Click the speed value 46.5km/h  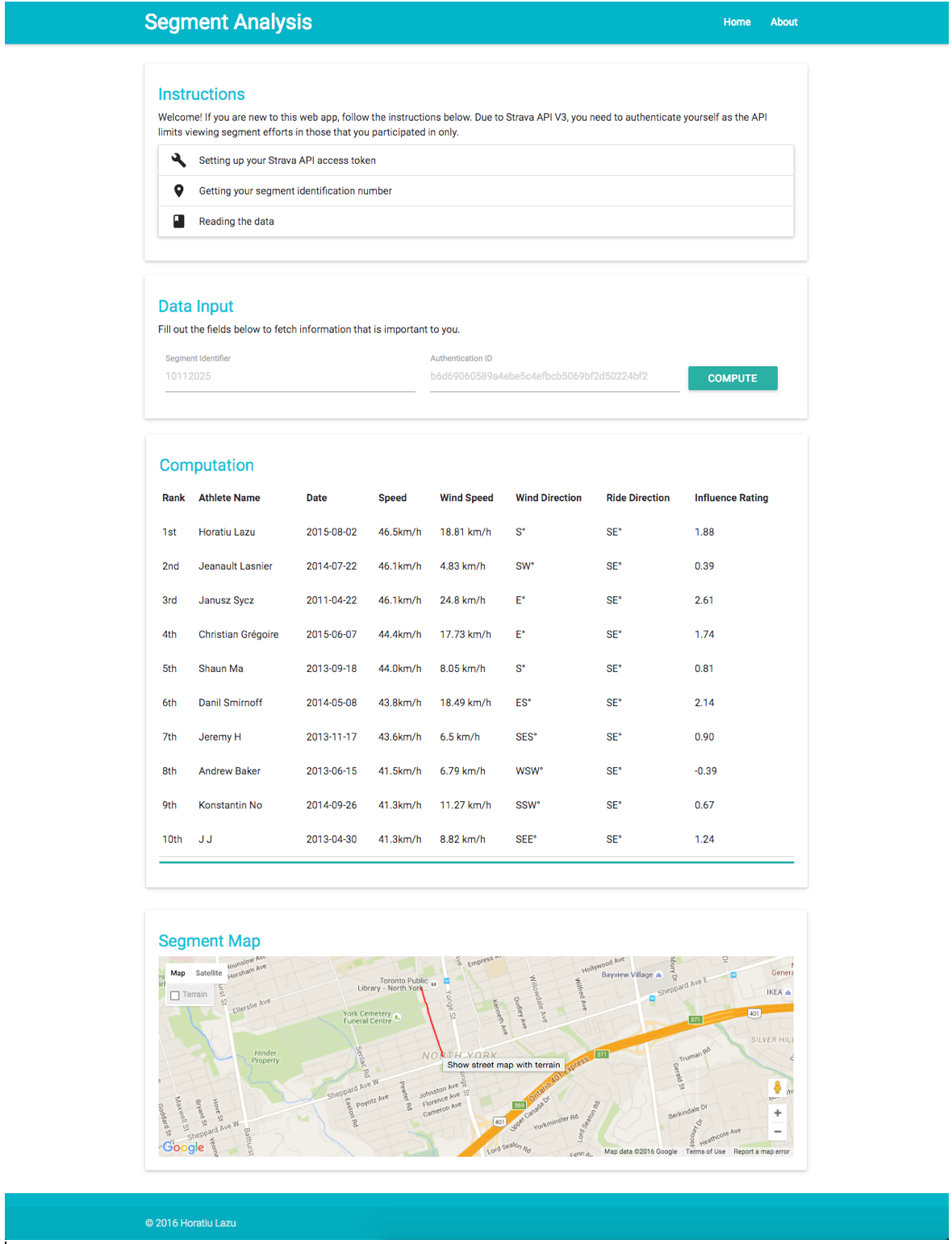tap(400, 532)
